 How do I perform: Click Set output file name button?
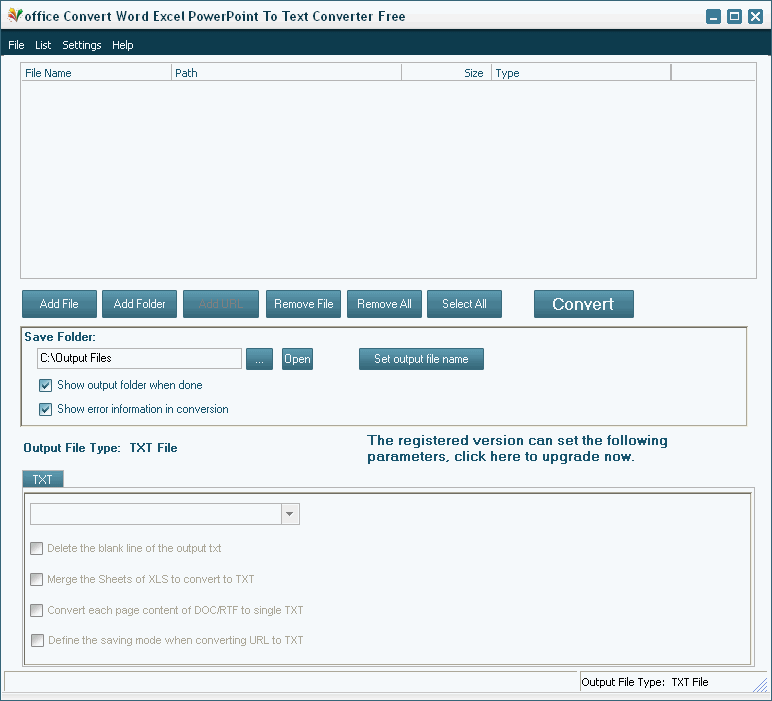tap(421, 359)
